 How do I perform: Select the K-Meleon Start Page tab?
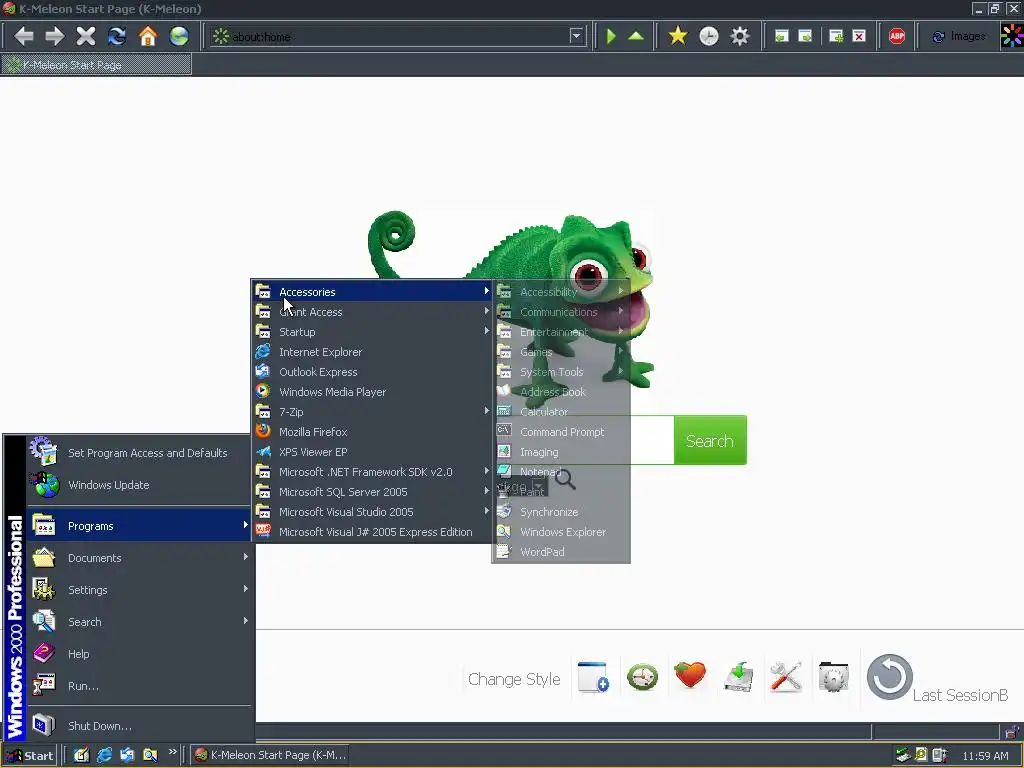(x=97, y=65)
